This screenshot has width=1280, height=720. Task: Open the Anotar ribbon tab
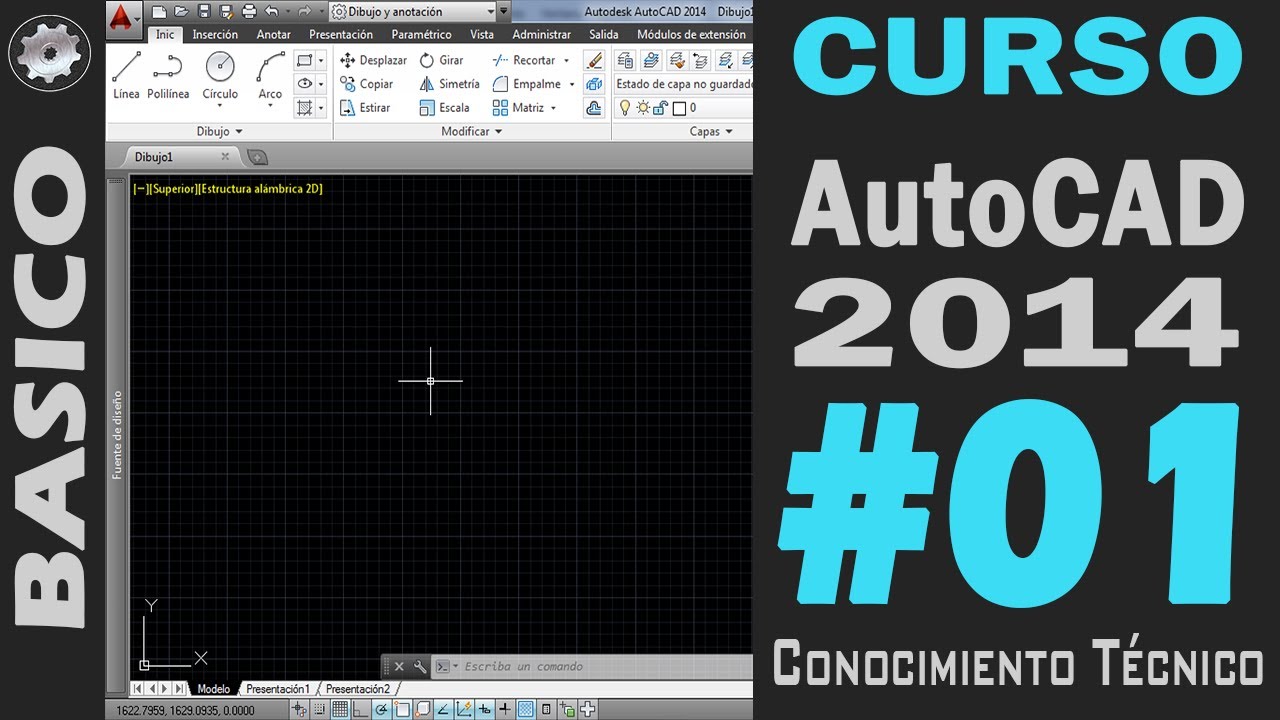tap(274, 34)
